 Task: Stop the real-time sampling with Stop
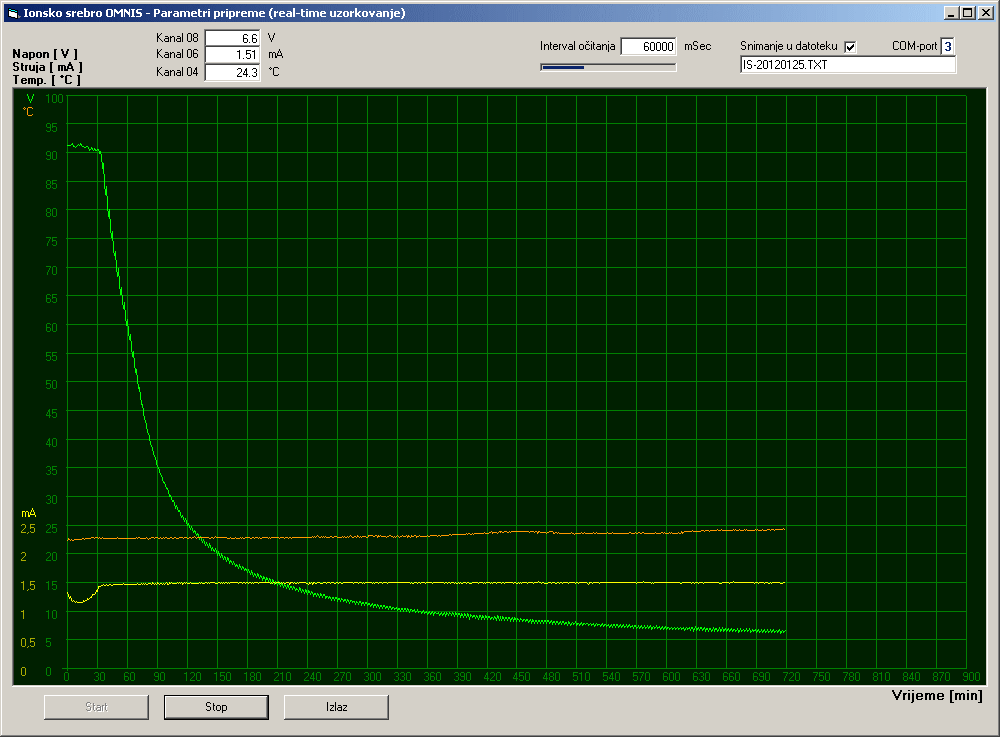pos(216,707)
